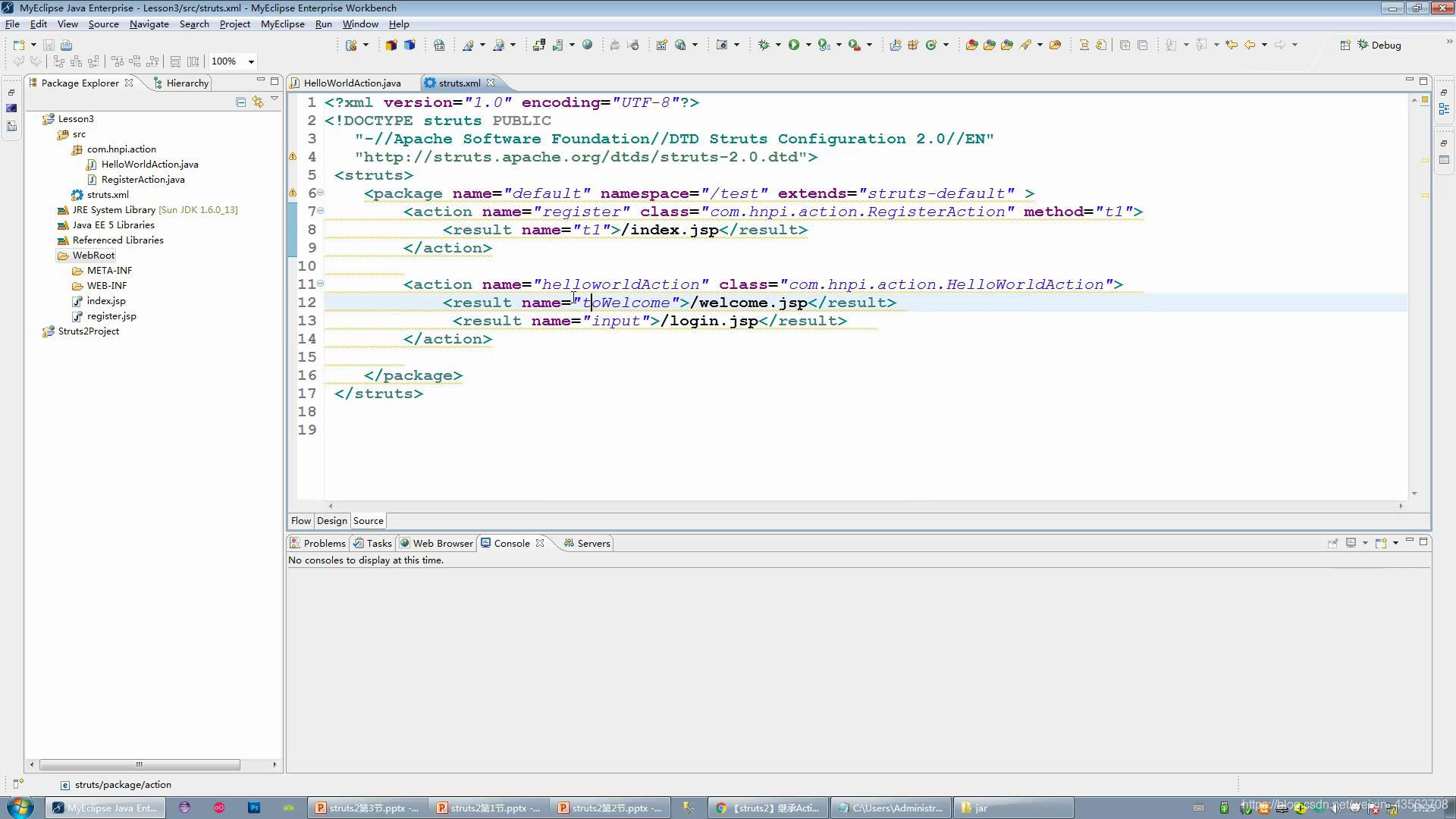This screenshot has width=1456, height=819.
Task: Click the Print icon in toolbar
Action: point(67,45)
